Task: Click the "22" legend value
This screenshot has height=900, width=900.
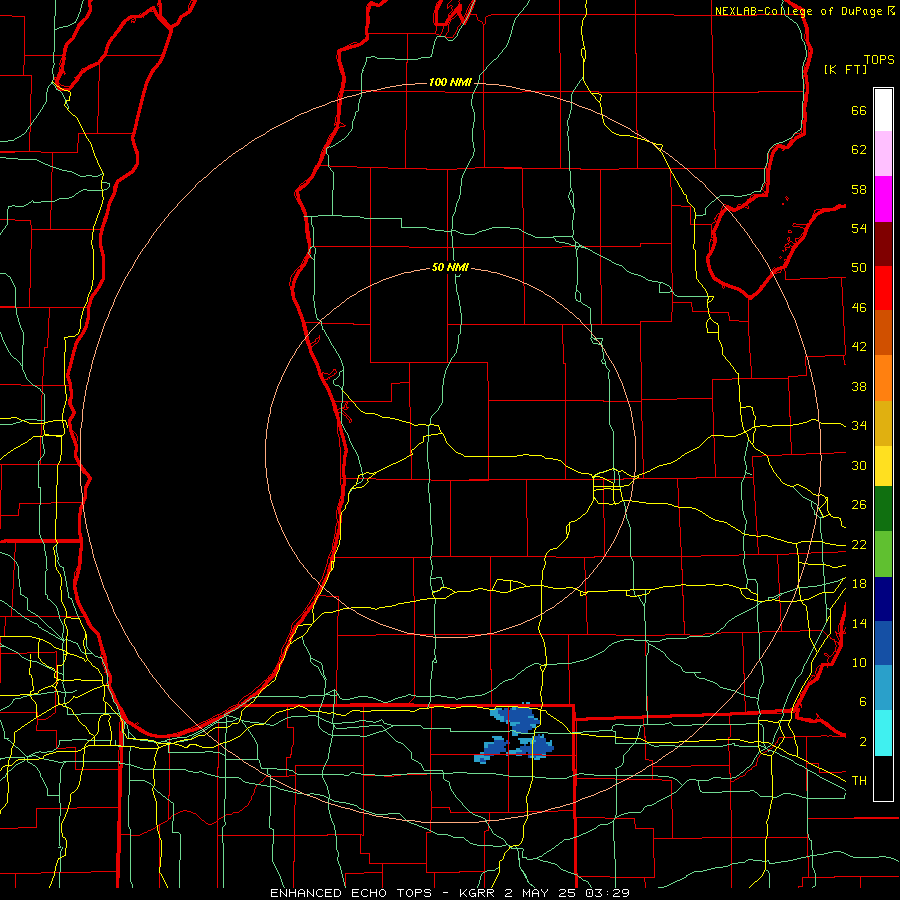Action: point(859,544)
